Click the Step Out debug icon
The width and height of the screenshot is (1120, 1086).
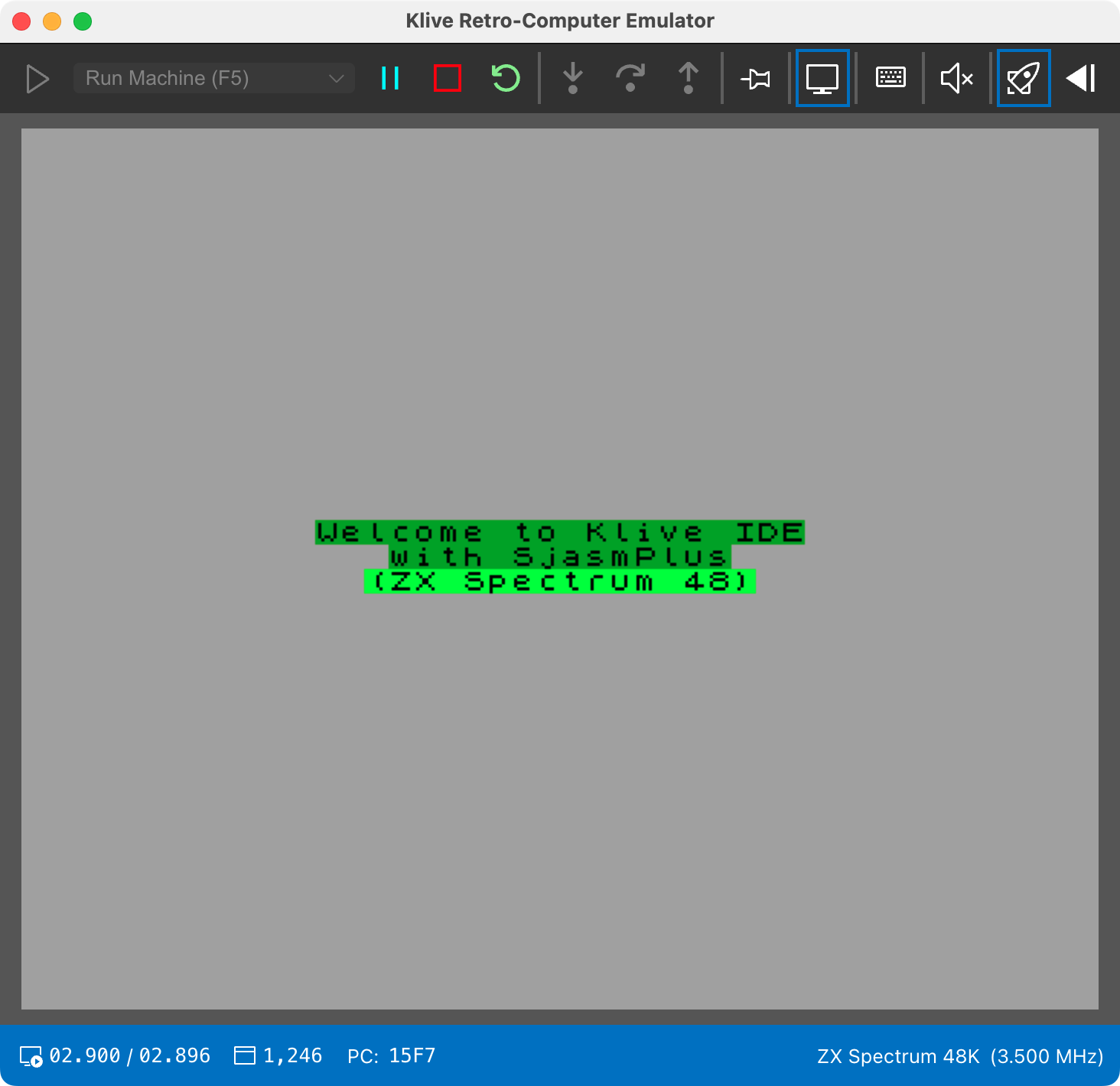click(689, 78)
